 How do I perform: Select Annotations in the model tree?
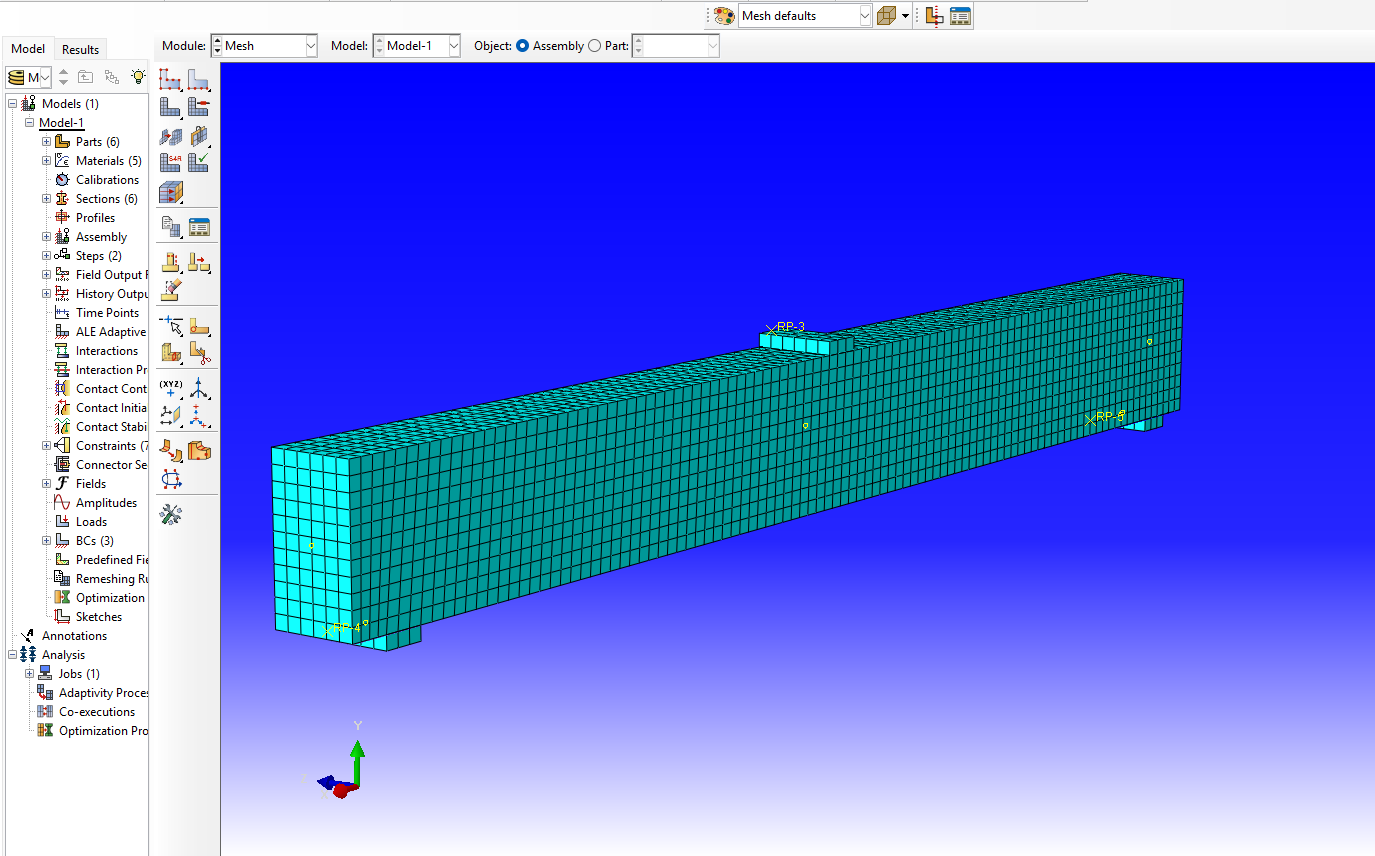pyautogui.click(x=74, y=636)
